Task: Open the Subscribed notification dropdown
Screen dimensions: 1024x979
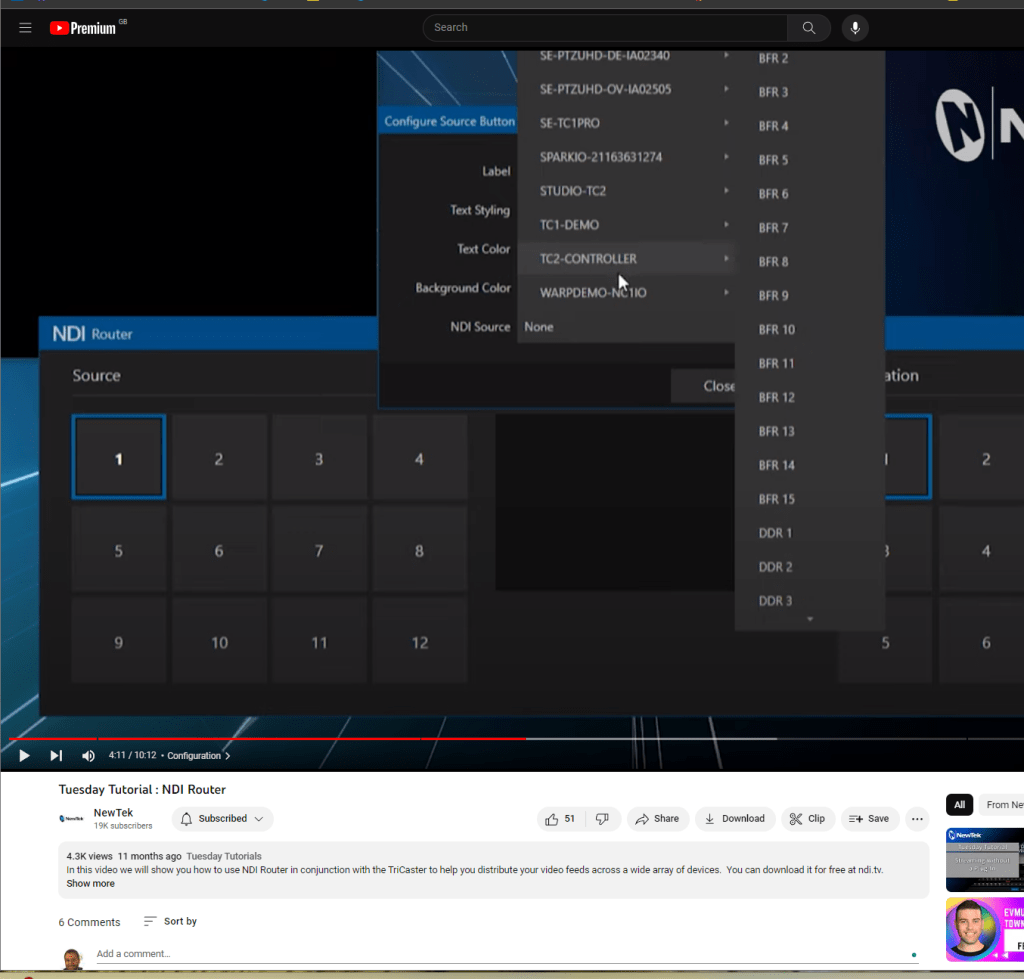Action: pos(222,818)
